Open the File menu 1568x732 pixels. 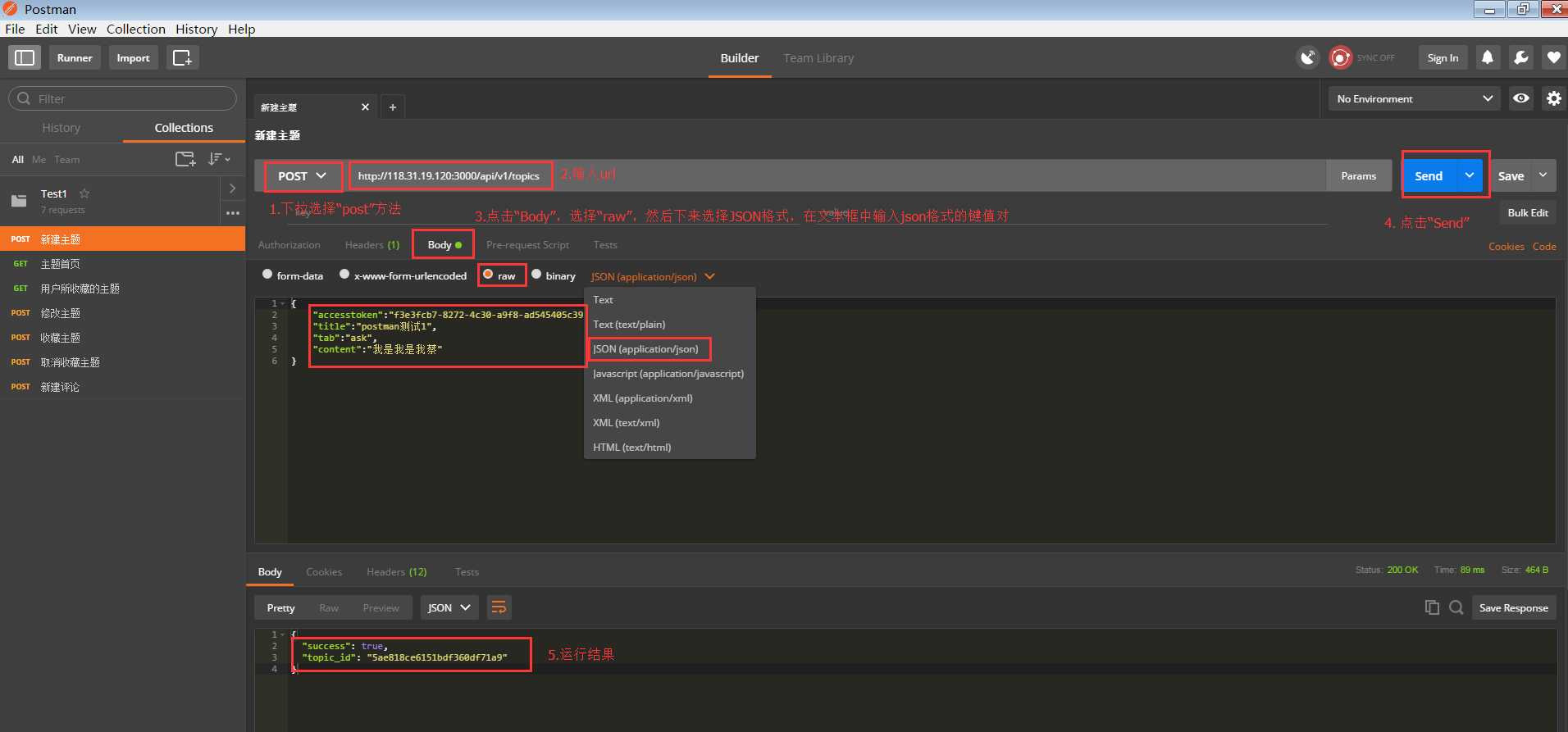pyautogui.click(x=15, y=29)
